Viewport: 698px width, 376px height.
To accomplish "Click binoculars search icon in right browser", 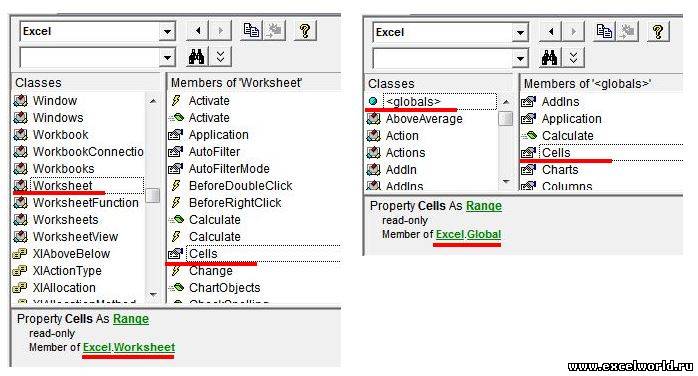I will [x=549, y=57].
